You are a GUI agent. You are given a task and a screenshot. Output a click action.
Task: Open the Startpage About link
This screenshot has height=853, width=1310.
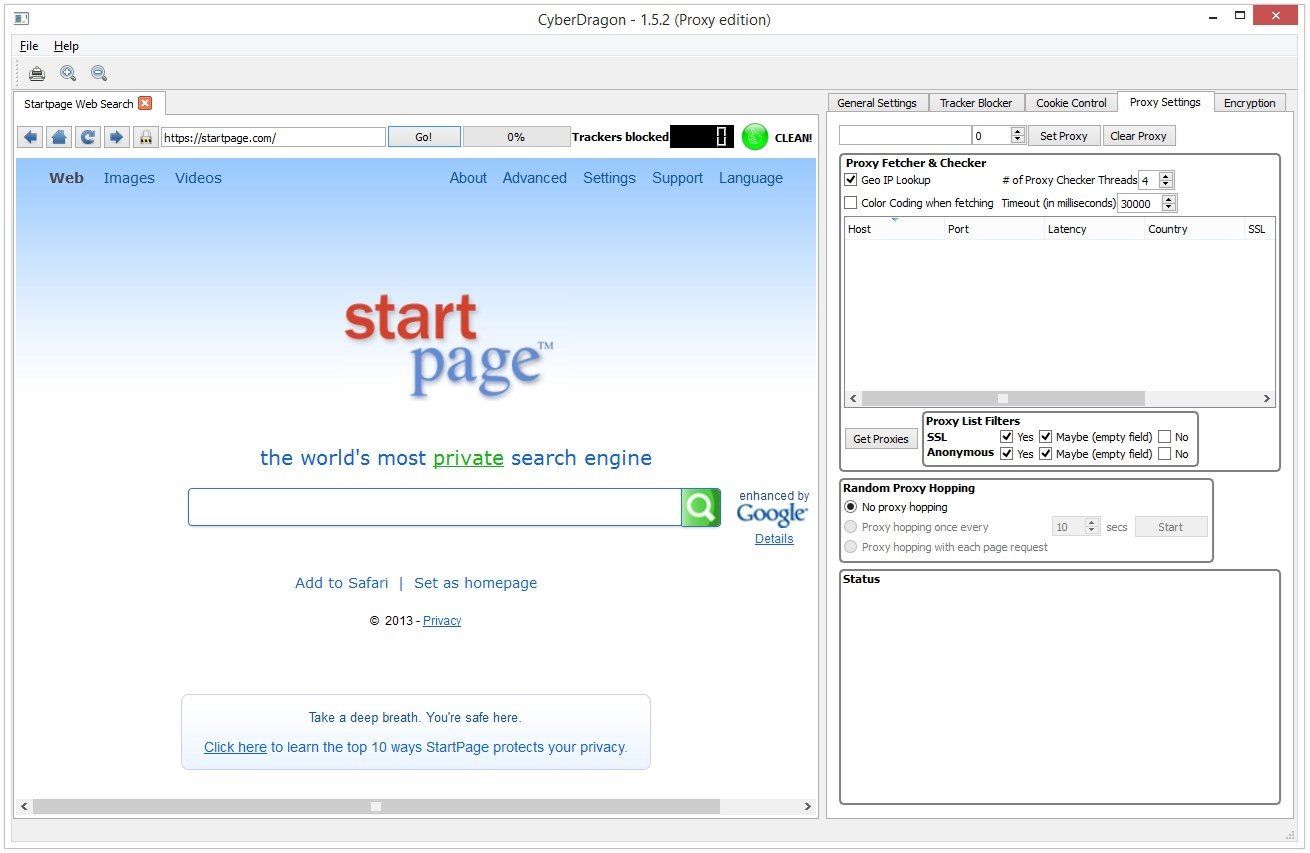(468, 178)
